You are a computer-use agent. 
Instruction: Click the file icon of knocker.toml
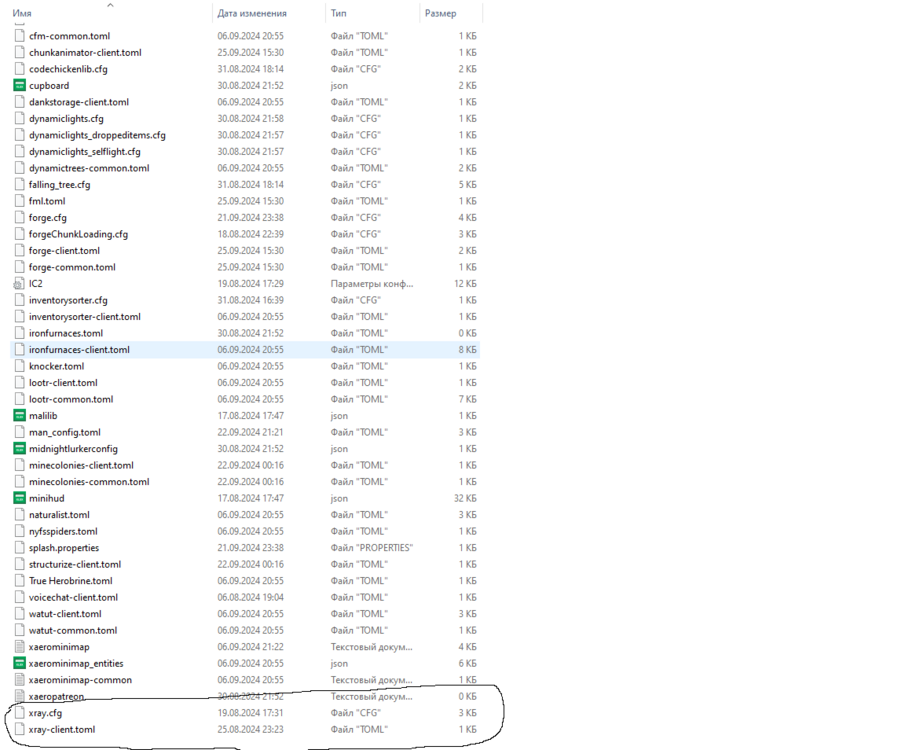pyautogui.click(x=20, y=366)
